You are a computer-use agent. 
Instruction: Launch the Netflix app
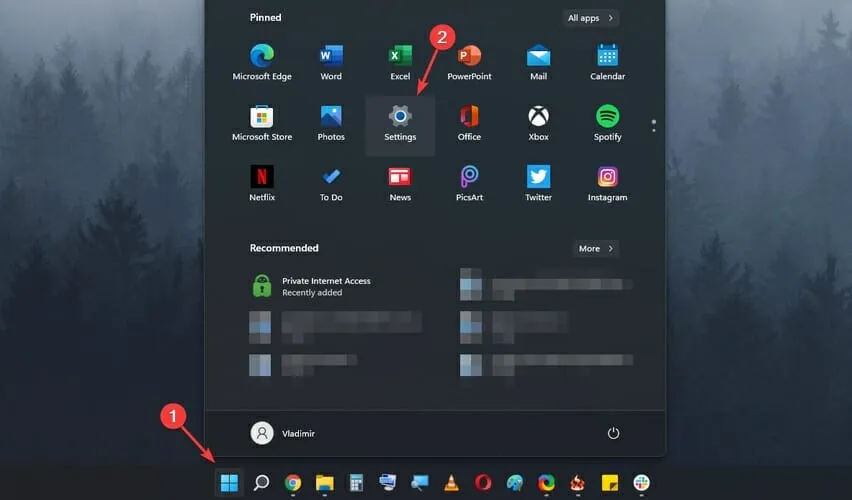click(x=262, y=183)
